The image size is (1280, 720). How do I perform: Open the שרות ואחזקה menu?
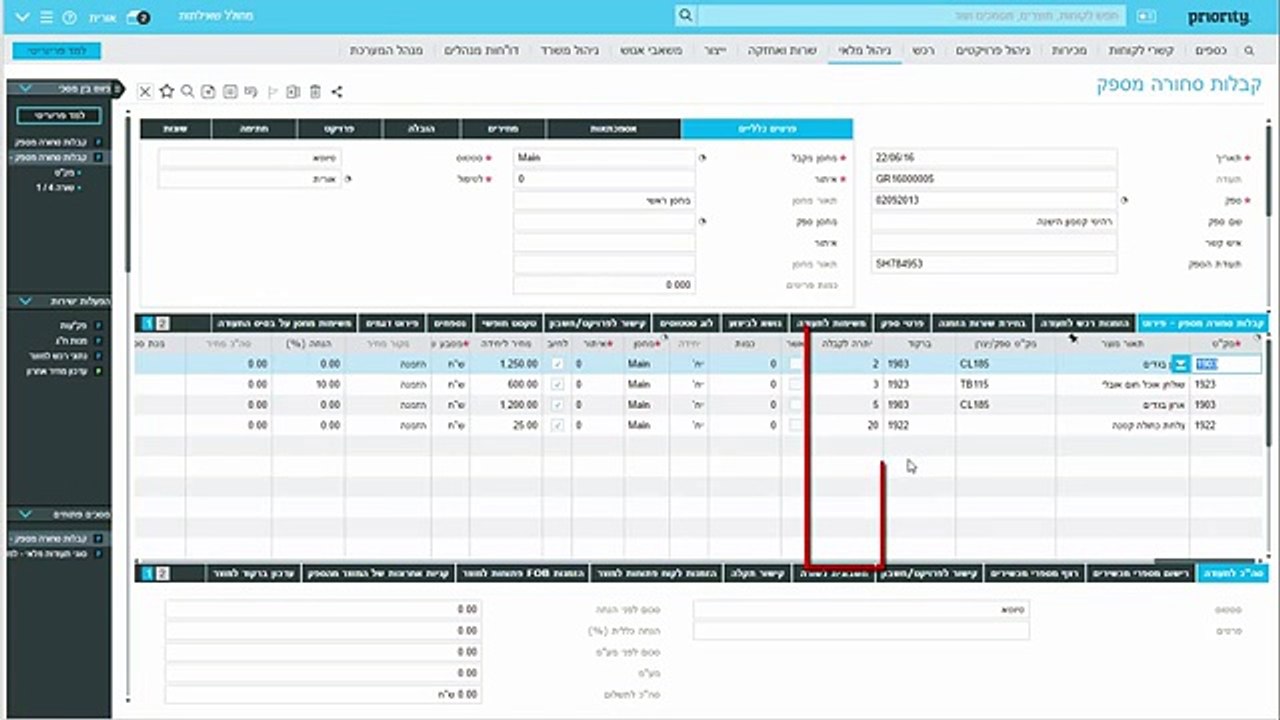[783, 50]
